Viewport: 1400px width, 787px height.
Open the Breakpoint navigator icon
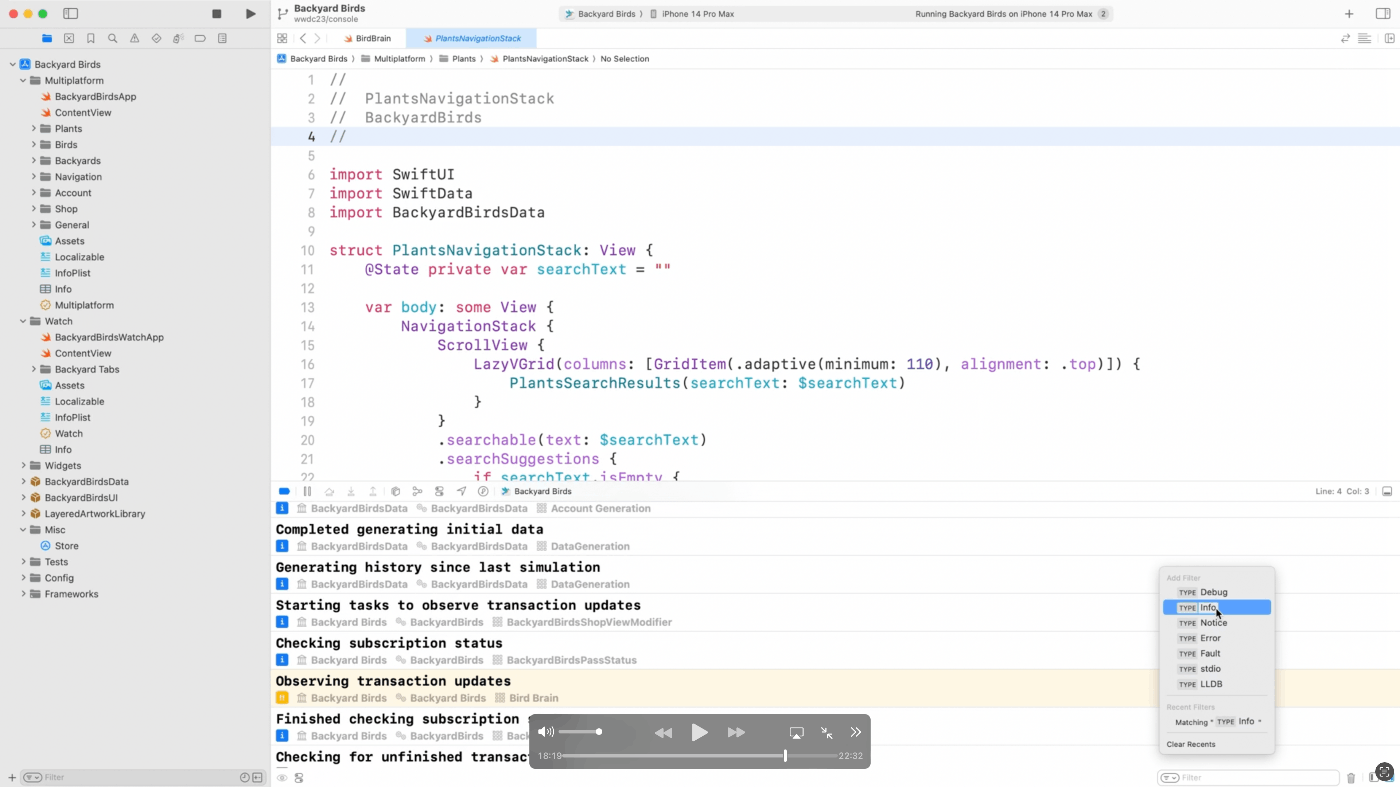coord(200,39)
